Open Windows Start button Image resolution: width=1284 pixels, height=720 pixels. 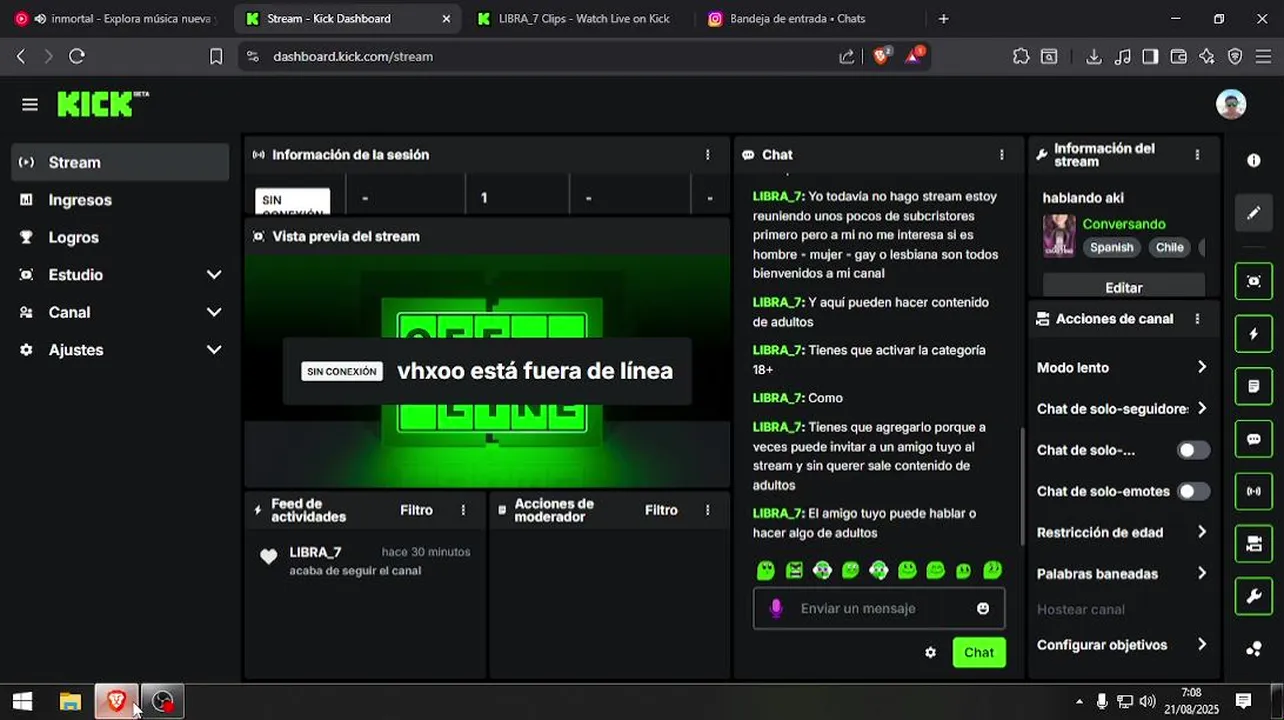click(22, 701)
